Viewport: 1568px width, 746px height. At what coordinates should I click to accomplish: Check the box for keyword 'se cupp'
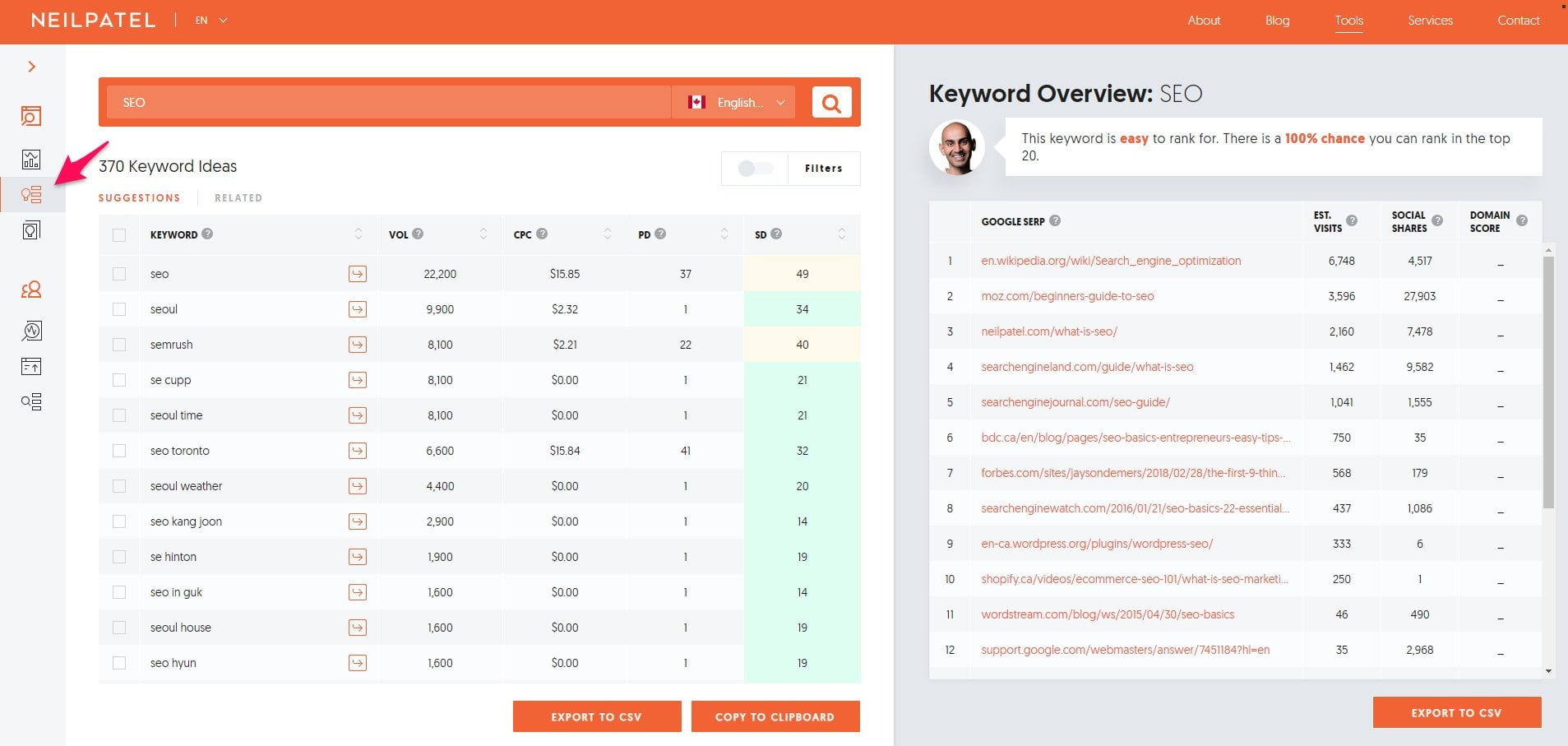[119, 380]
